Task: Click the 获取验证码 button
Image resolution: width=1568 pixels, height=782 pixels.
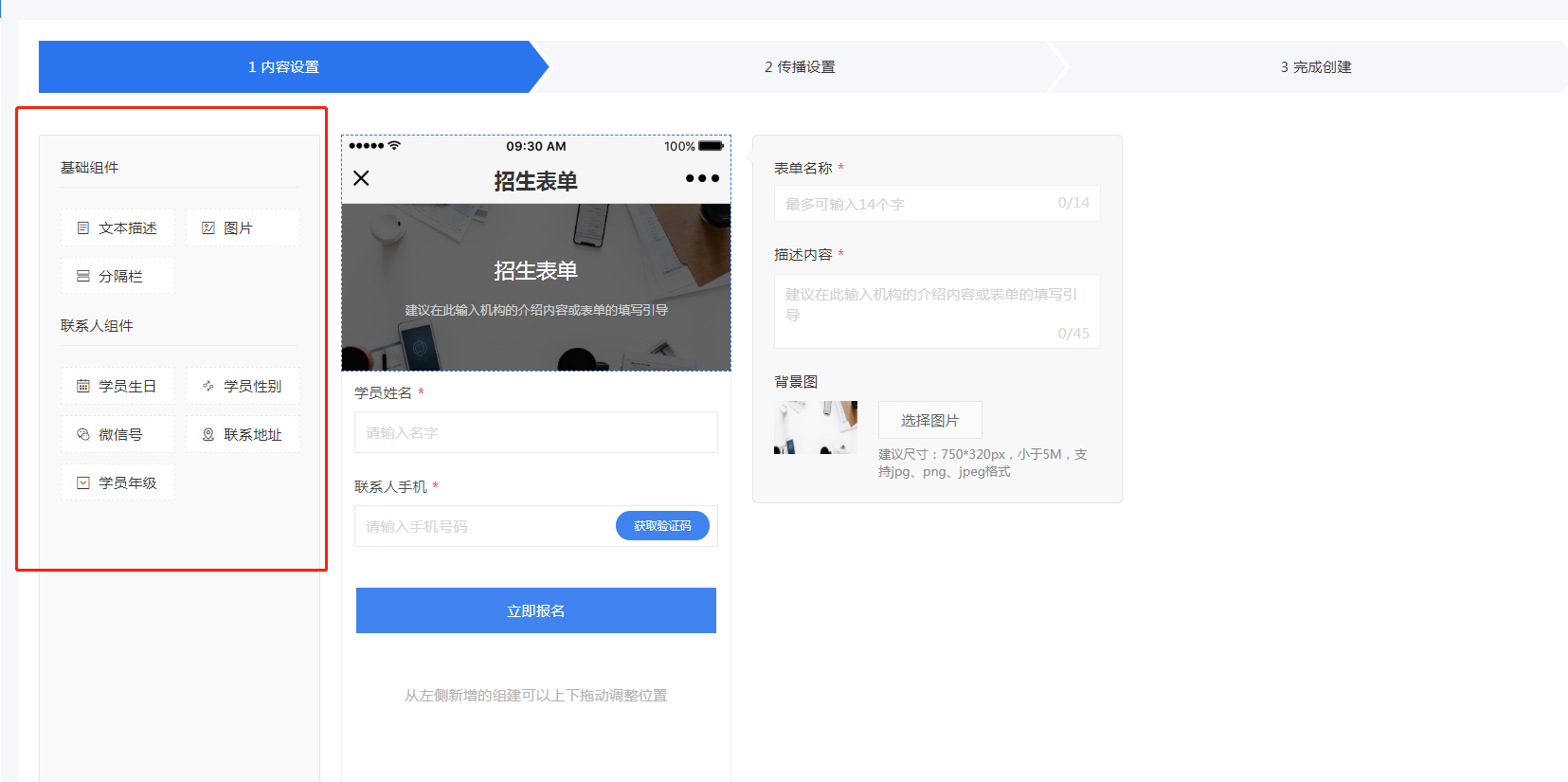Action: 662,525
